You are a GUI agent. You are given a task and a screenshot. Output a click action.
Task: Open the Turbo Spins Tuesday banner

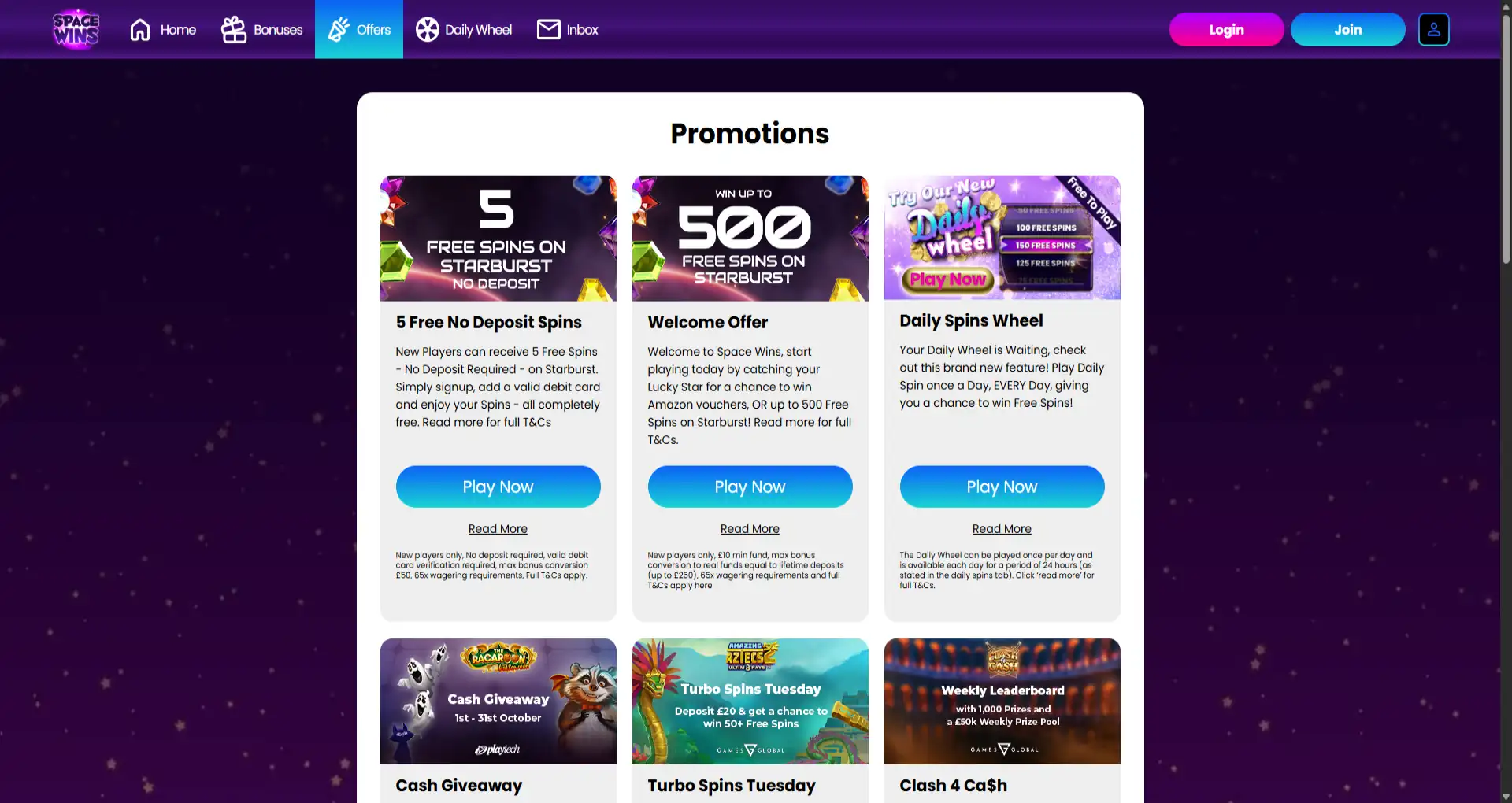(x=750, y=701)
